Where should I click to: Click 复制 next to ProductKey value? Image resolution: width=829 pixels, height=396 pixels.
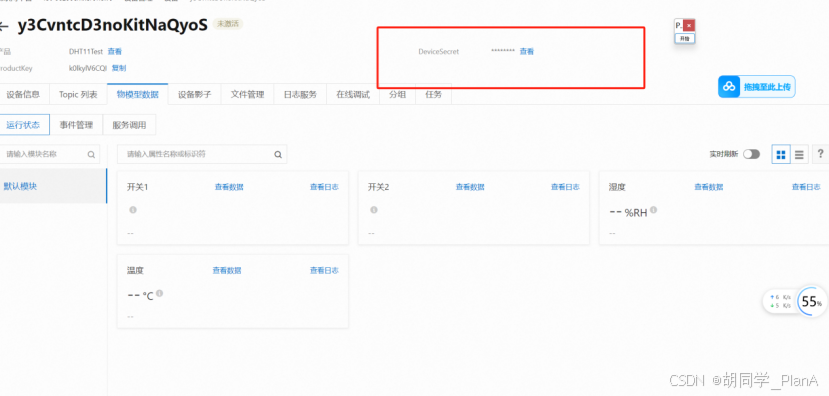(x=119, y=68)
